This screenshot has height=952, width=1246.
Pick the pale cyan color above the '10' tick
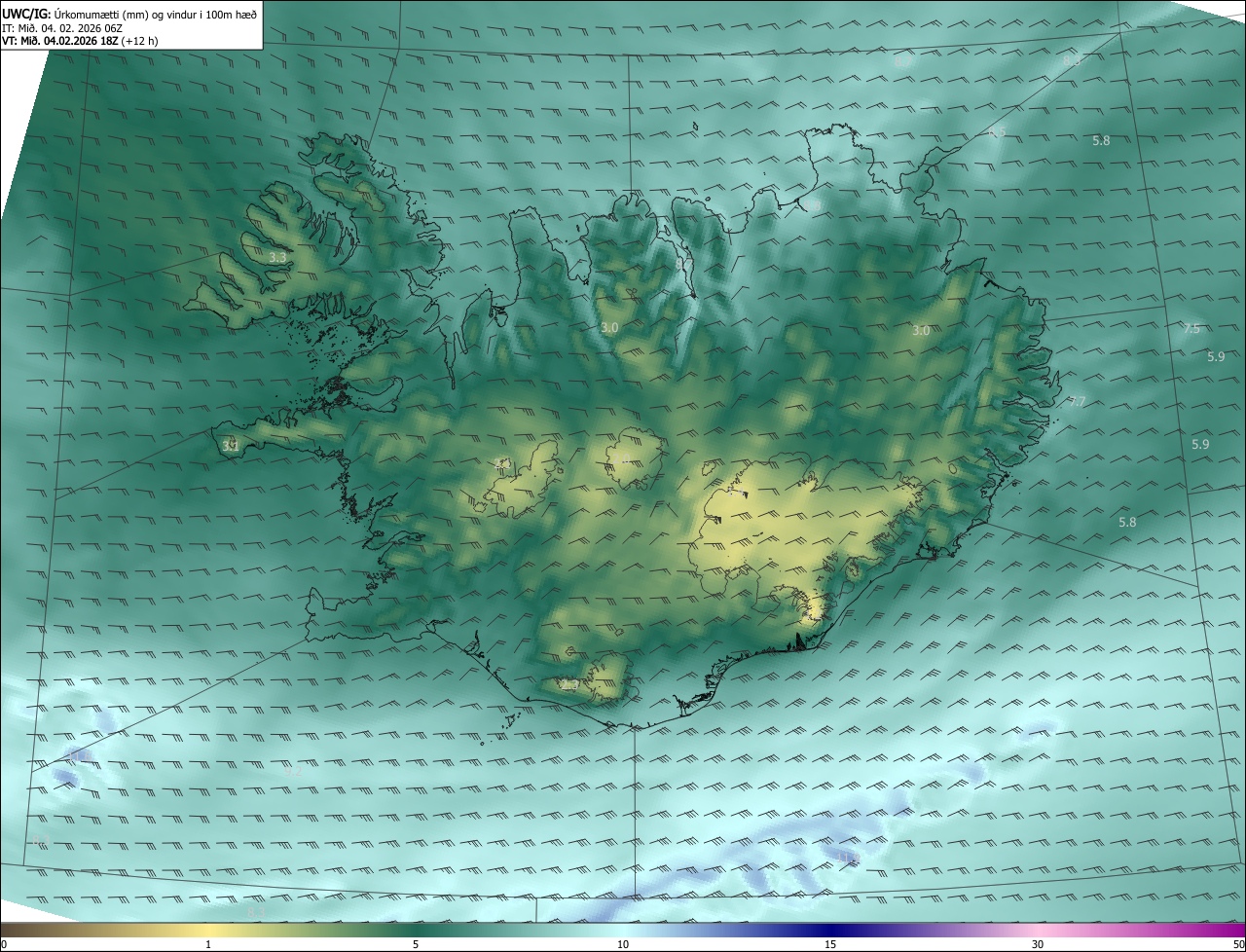(623, 930)
